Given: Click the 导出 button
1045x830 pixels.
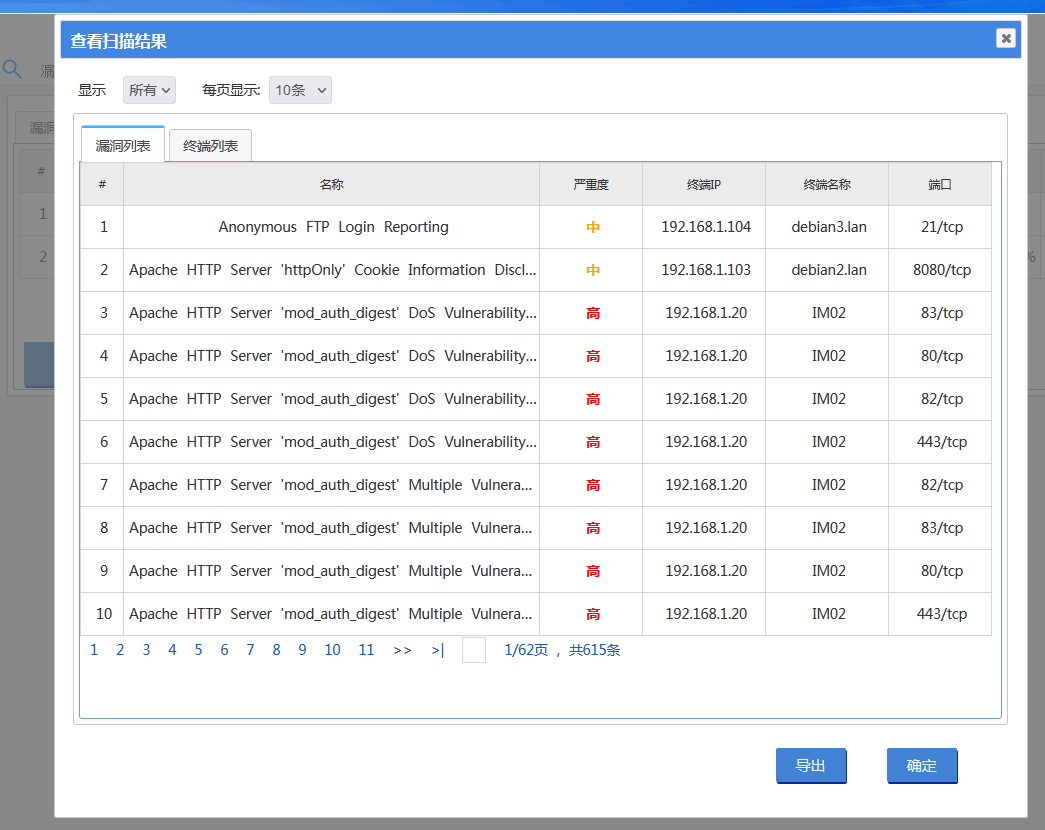Looking at the screenshot, I should (811, 766).
